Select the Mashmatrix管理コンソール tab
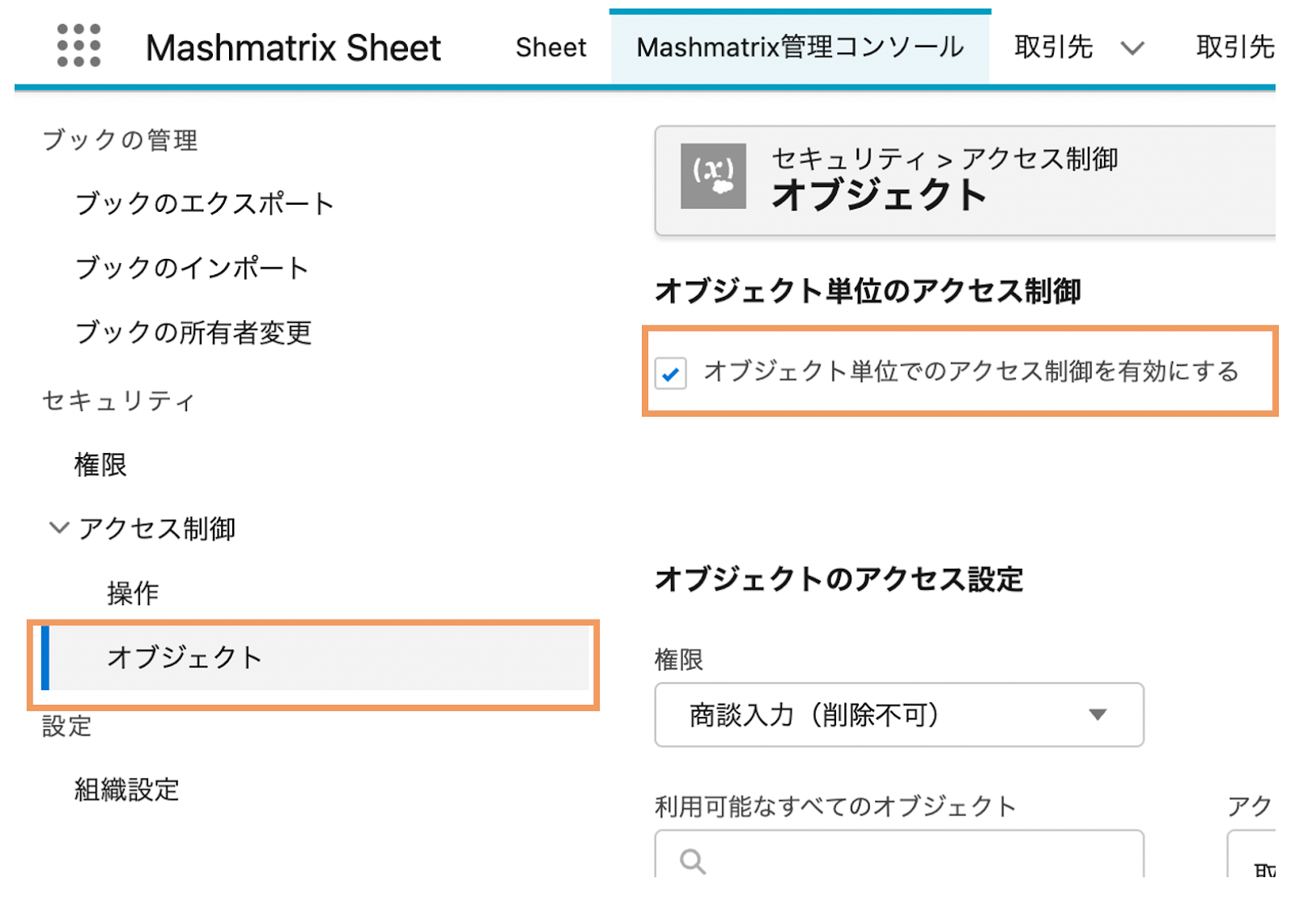The height and width of the screenshot is (924, 1295). pos(800,48)
